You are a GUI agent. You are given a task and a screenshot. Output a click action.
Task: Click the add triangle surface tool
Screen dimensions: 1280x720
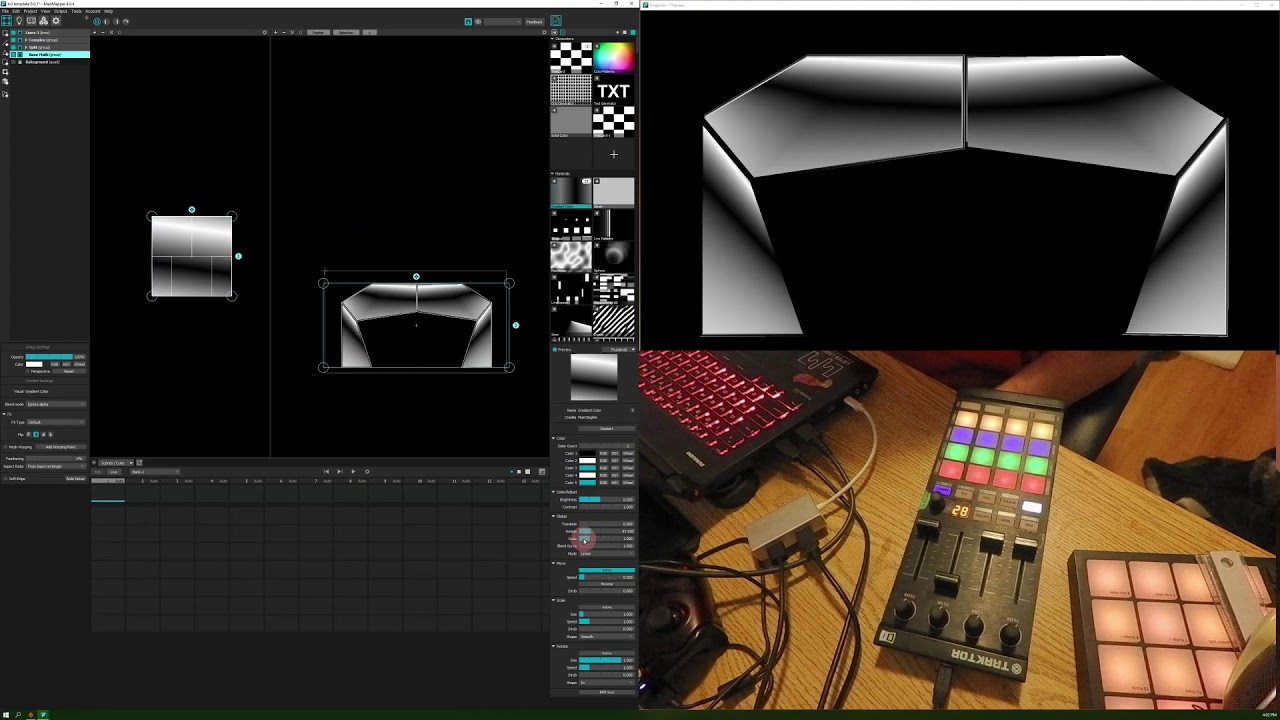(5, 53)
